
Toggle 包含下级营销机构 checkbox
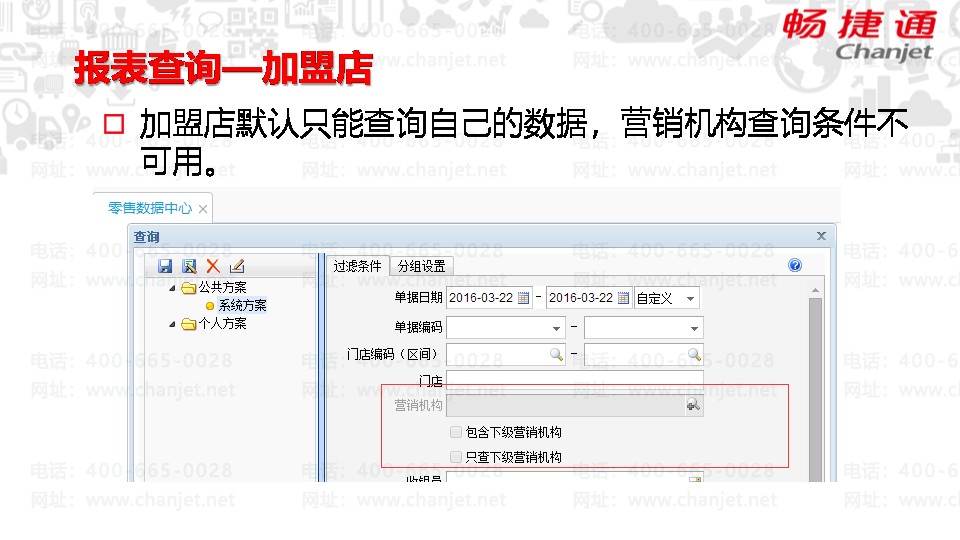tap(456, 432)
